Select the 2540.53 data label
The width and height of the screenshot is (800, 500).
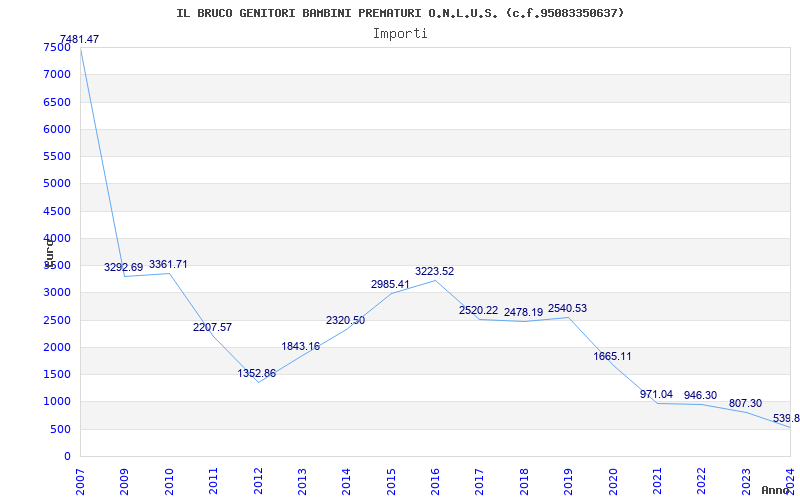click(567, 309)
